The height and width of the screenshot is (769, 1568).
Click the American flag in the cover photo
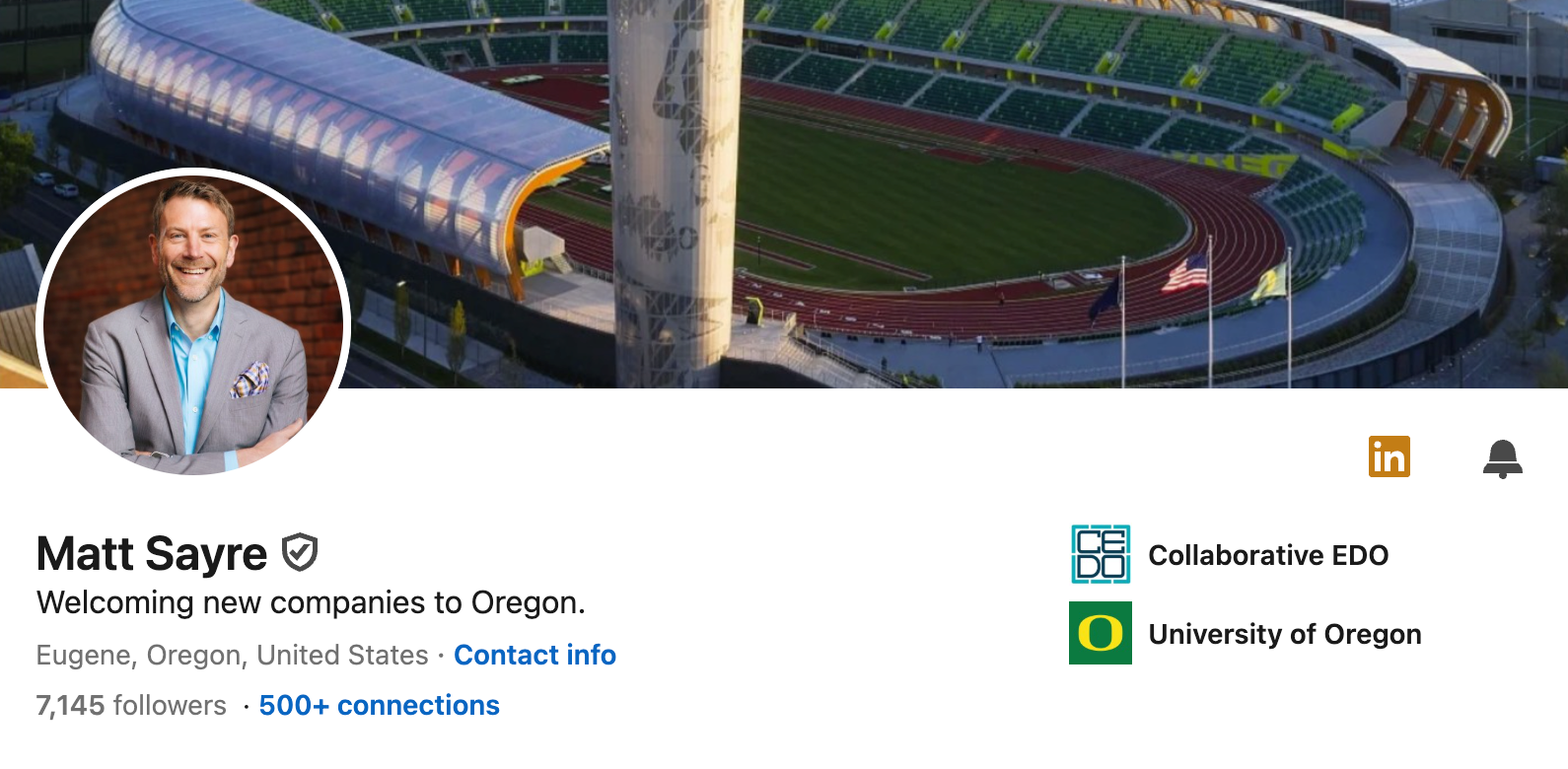[x=1185, y=271]
